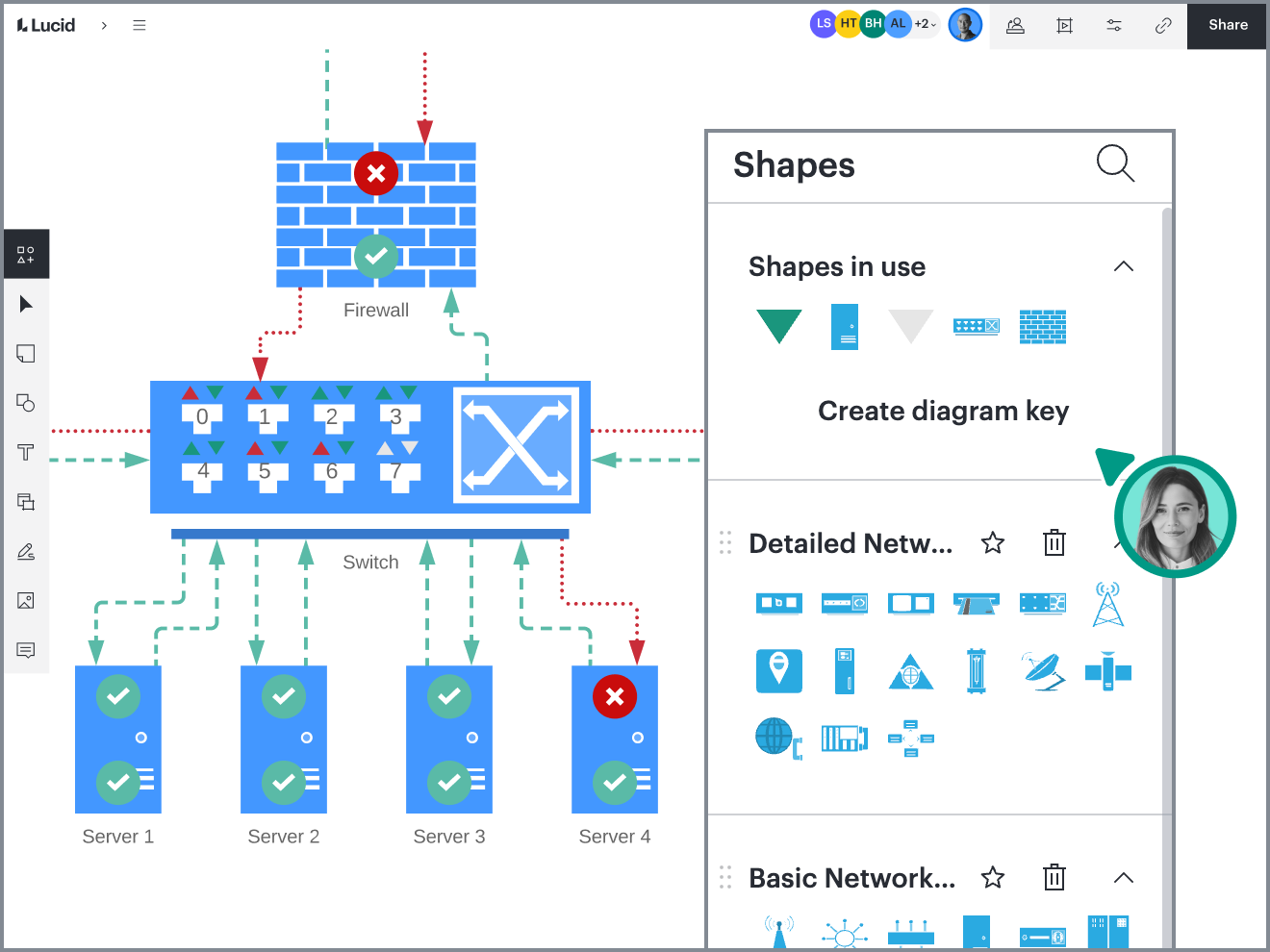Collapse the Basic Network section
The height and width of the screenshot is (952, 1270).
1123,878
